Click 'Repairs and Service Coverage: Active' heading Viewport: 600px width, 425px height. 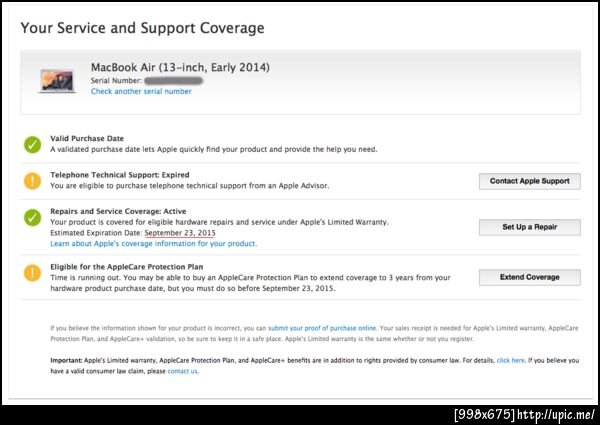click(118, 211)
